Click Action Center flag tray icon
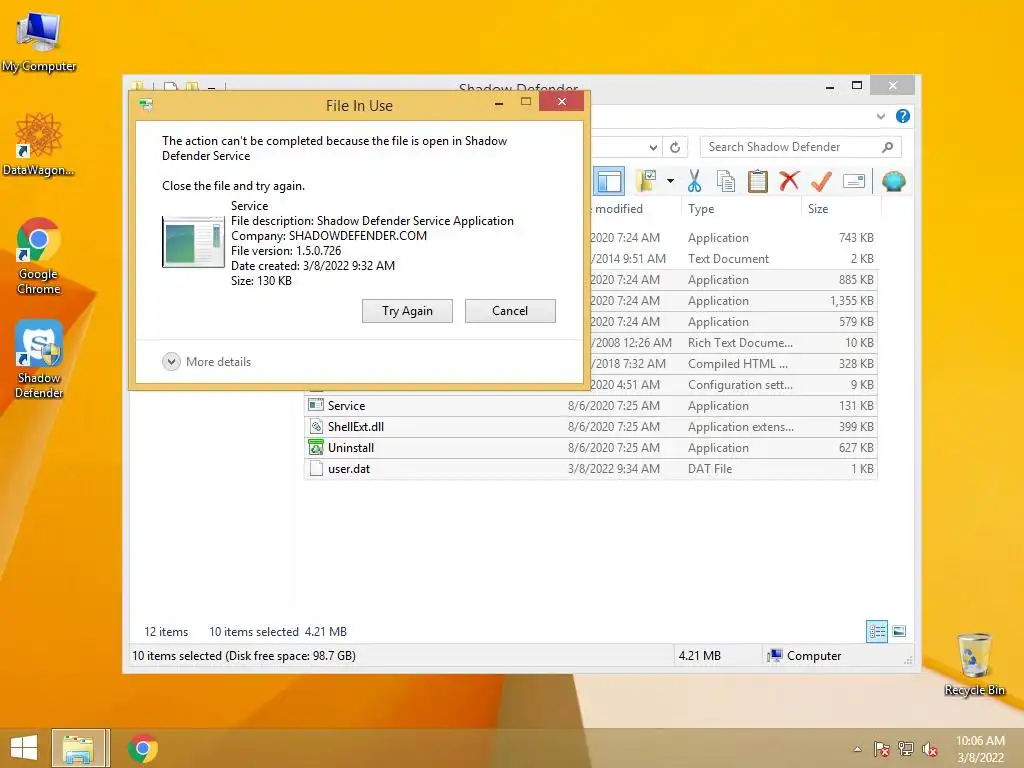The height and width of the screenshot is (768, 1024). (x=881, y=749)
